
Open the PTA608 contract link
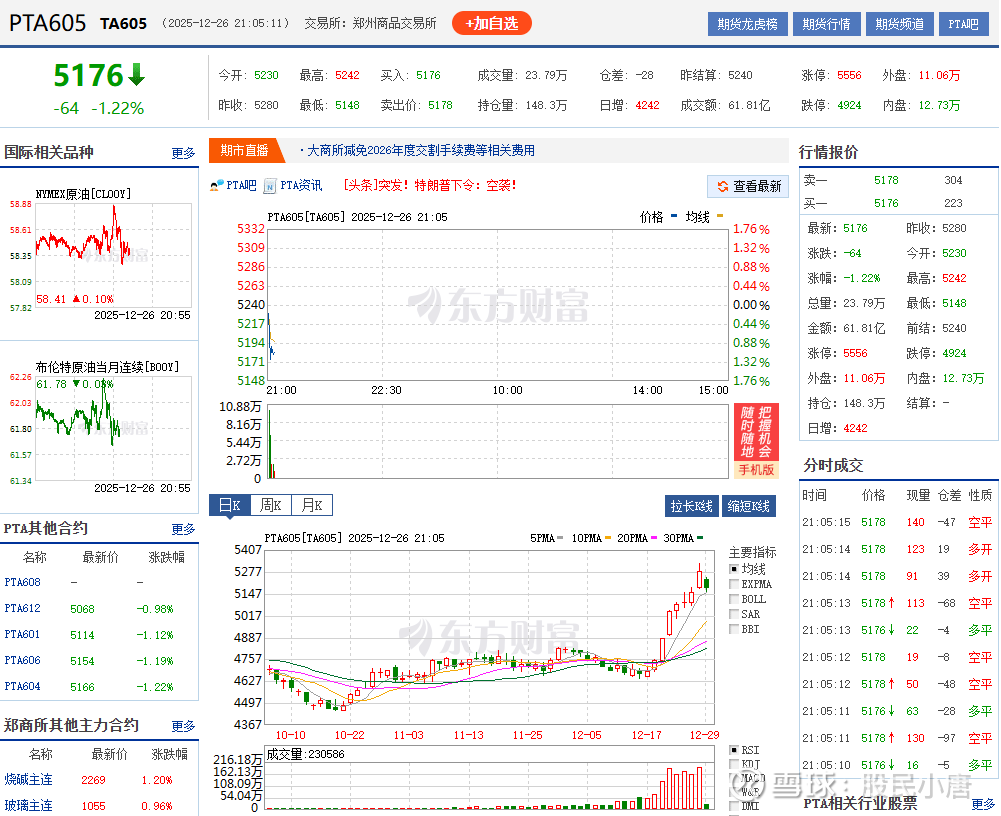point(22,582)
